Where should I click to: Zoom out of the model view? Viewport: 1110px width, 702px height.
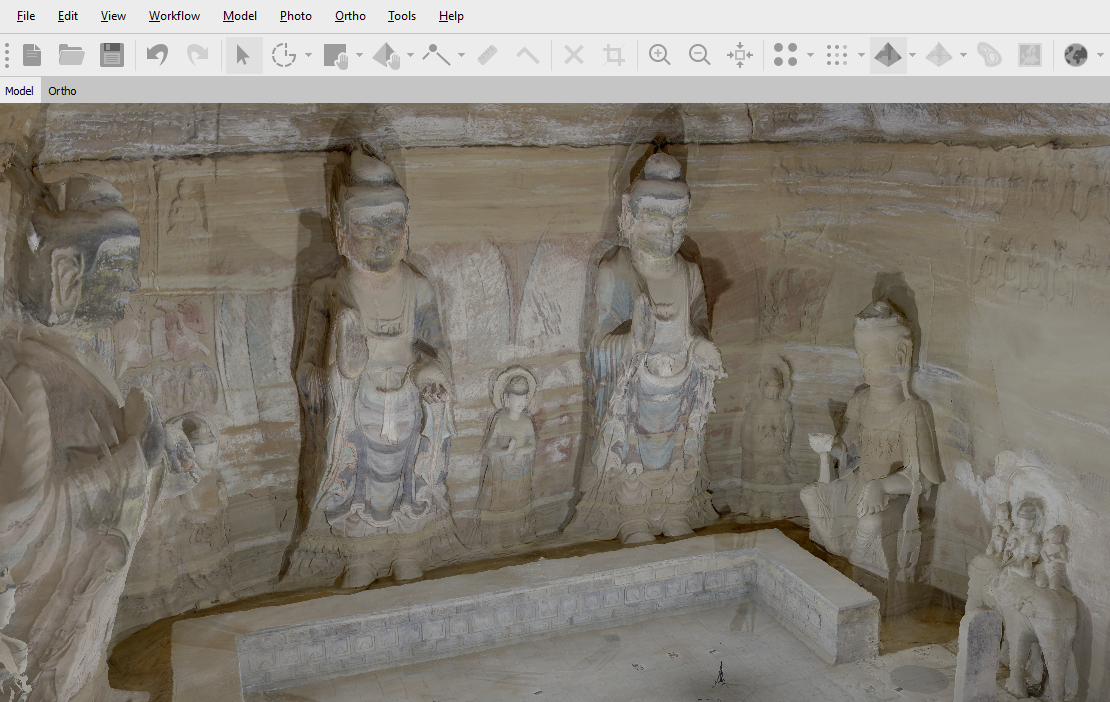[x=699, y=54]
